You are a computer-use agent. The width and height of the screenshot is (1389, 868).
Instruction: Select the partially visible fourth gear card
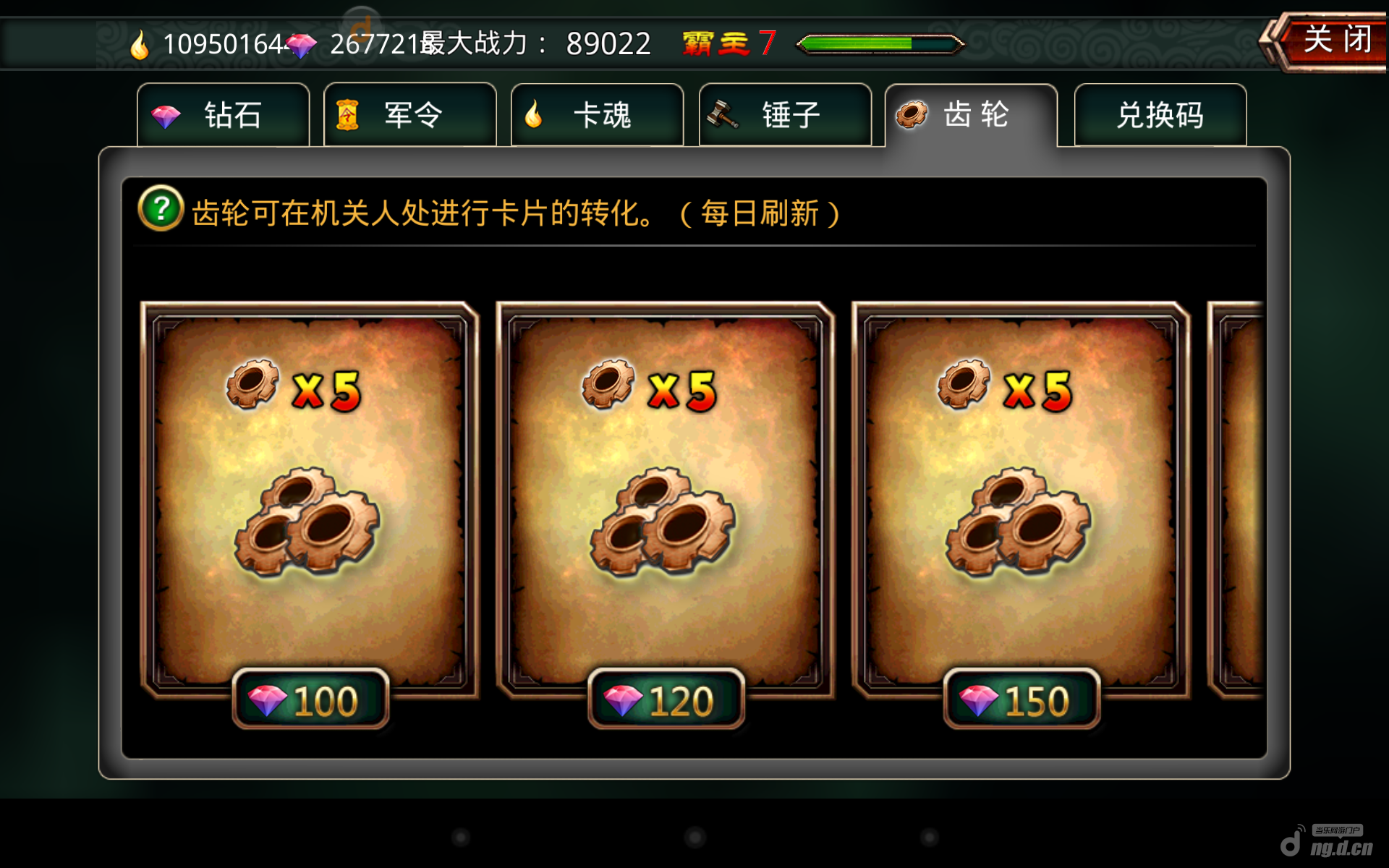coord(1237,501)
